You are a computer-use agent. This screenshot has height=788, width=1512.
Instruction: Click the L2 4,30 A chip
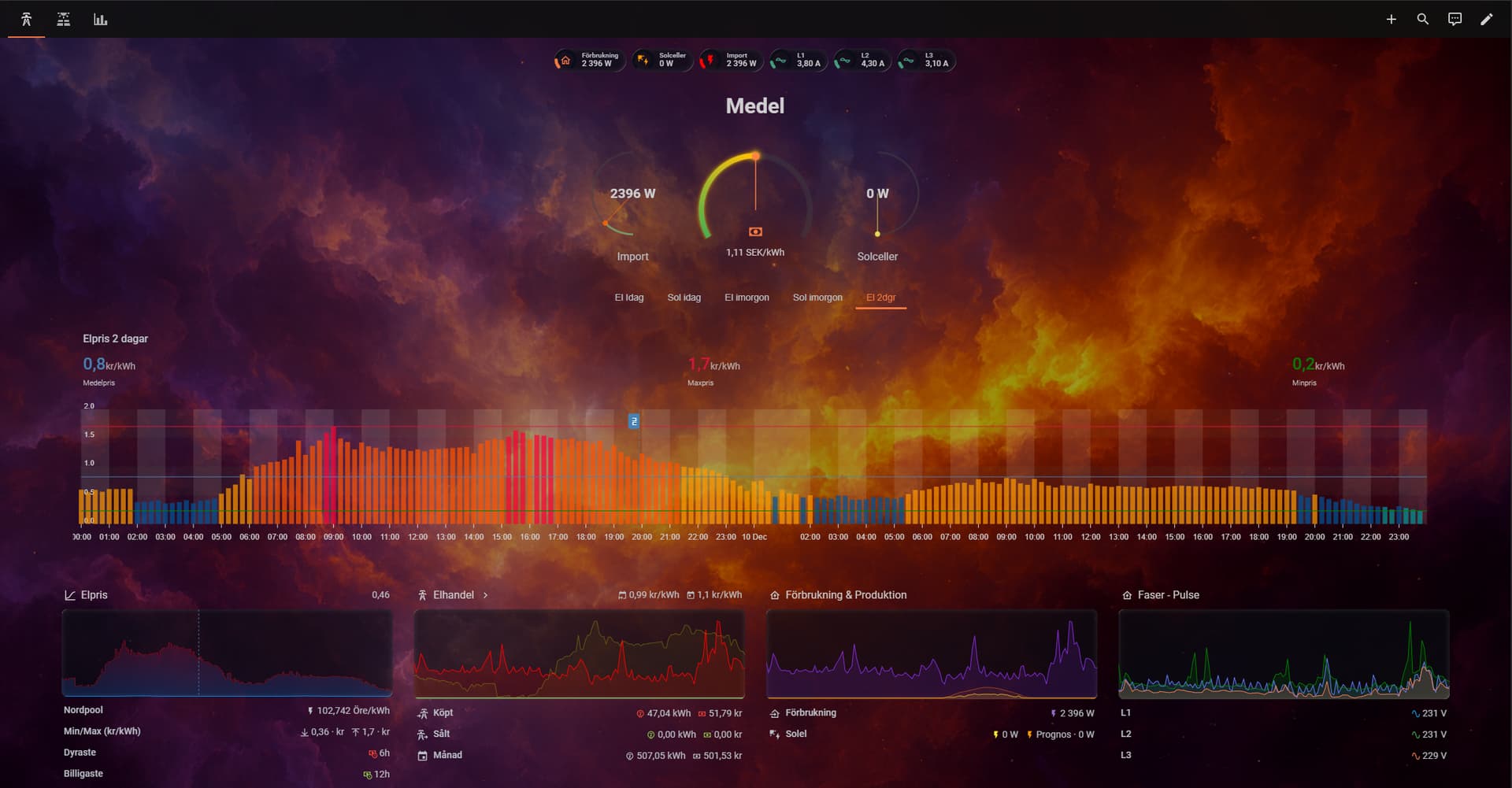pyautogui.click(x=863, y=60)
